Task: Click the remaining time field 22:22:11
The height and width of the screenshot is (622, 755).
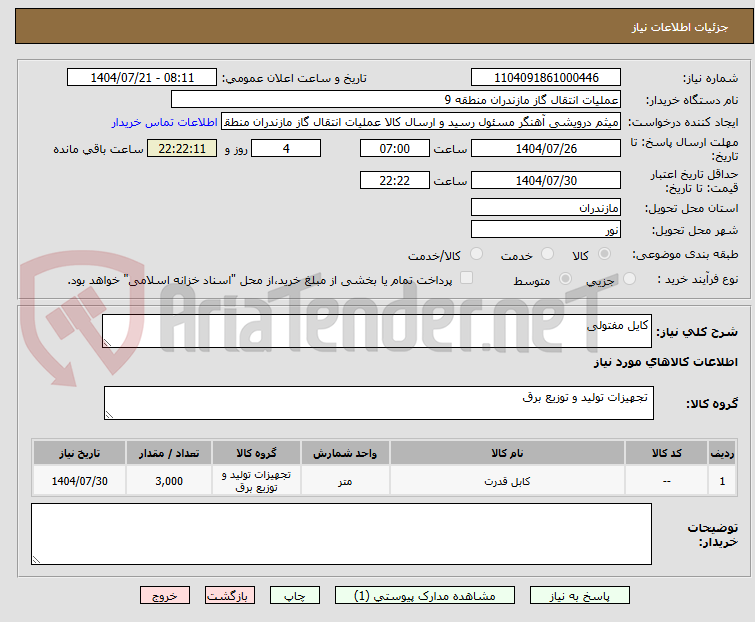Action: pos(182,148)
